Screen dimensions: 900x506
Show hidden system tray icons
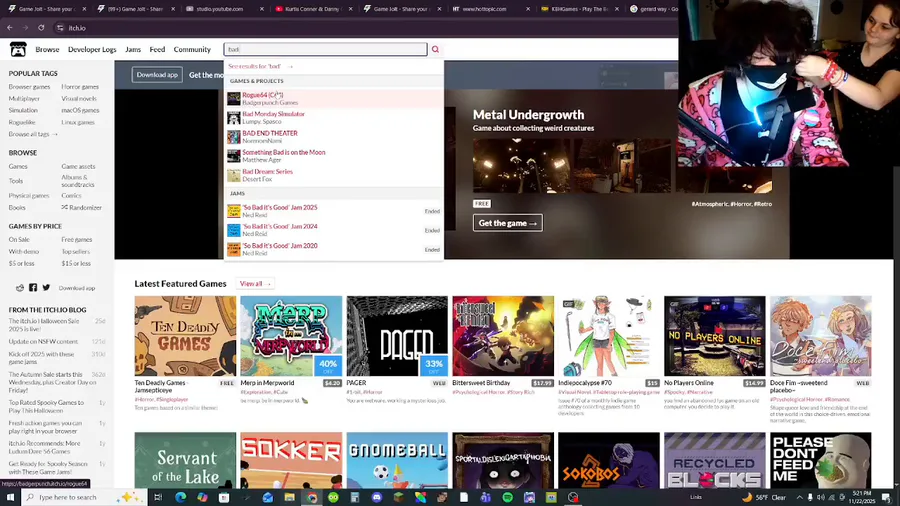tap(799, 497)
